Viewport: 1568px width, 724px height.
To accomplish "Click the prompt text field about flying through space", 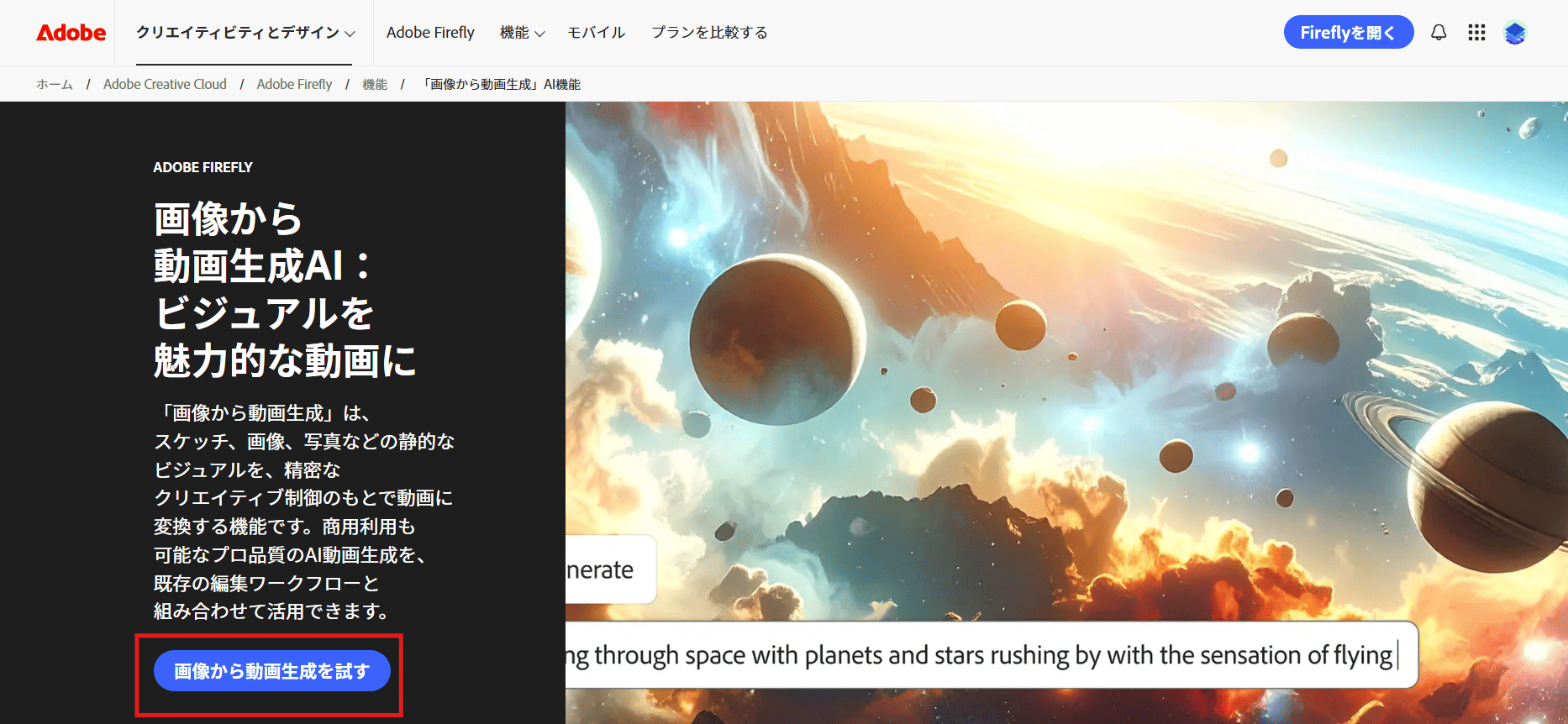I will coord(992,655).
